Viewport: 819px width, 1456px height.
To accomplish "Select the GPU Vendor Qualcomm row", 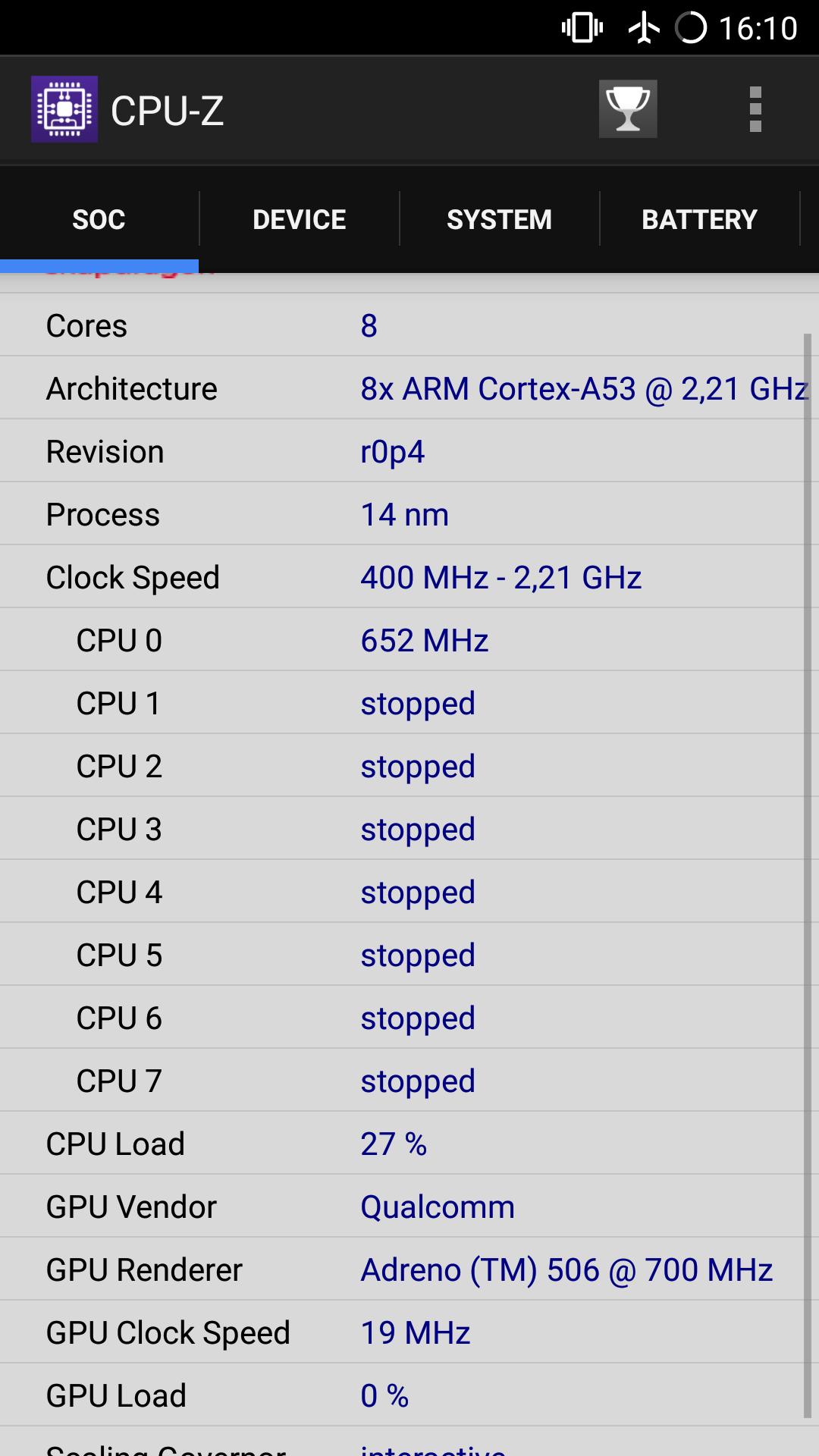I will coord(402,1207).
